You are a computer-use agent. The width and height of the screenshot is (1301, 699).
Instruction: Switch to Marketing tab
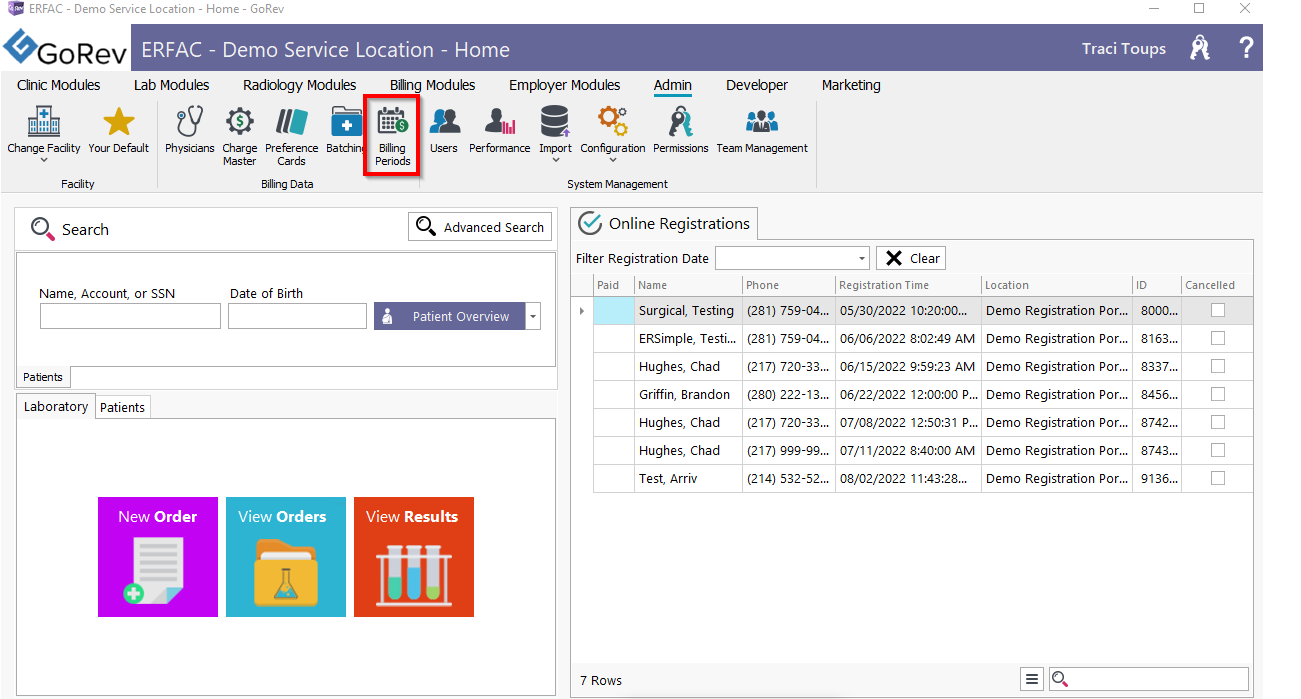coord(851,85)
